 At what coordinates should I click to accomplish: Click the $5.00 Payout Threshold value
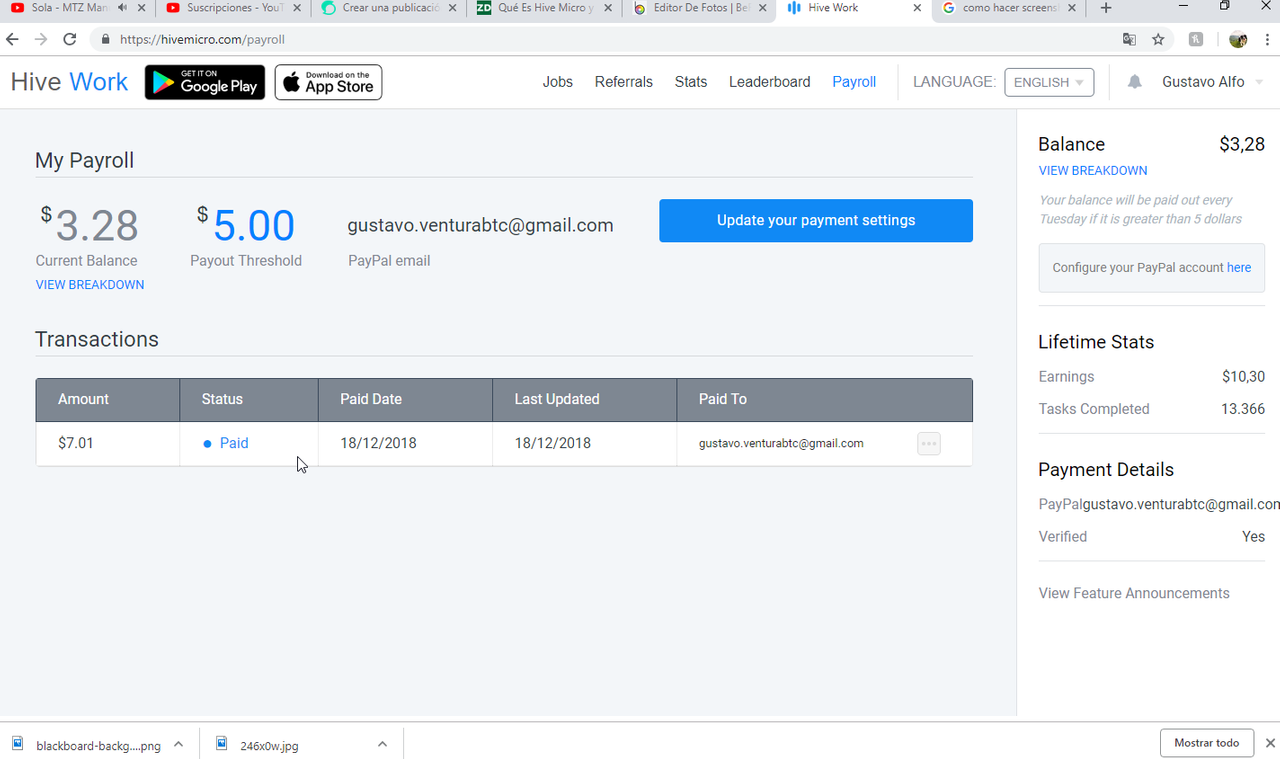click(246, 226)
